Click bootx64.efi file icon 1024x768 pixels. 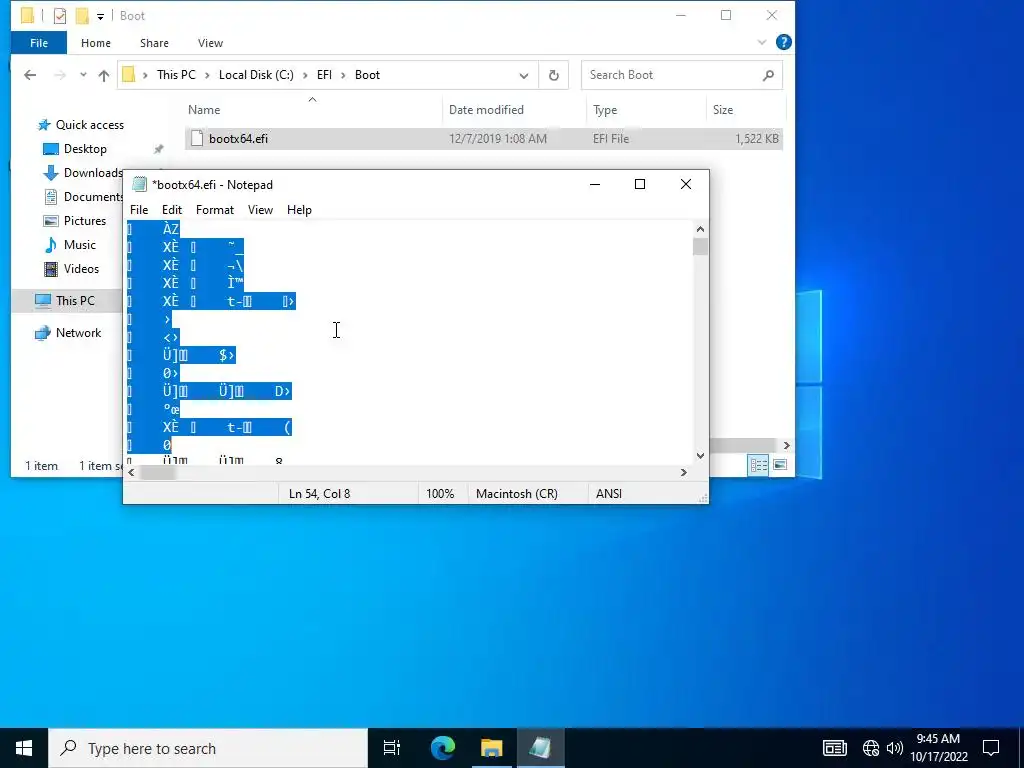point(197,138)
